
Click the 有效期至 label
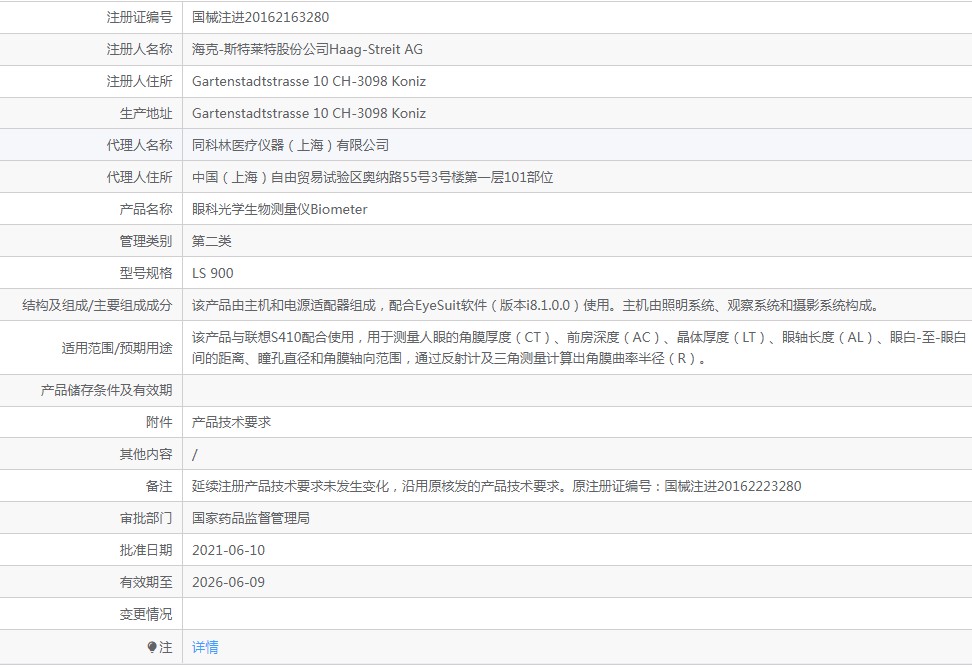pyautogui.click(x=146, y=583)
